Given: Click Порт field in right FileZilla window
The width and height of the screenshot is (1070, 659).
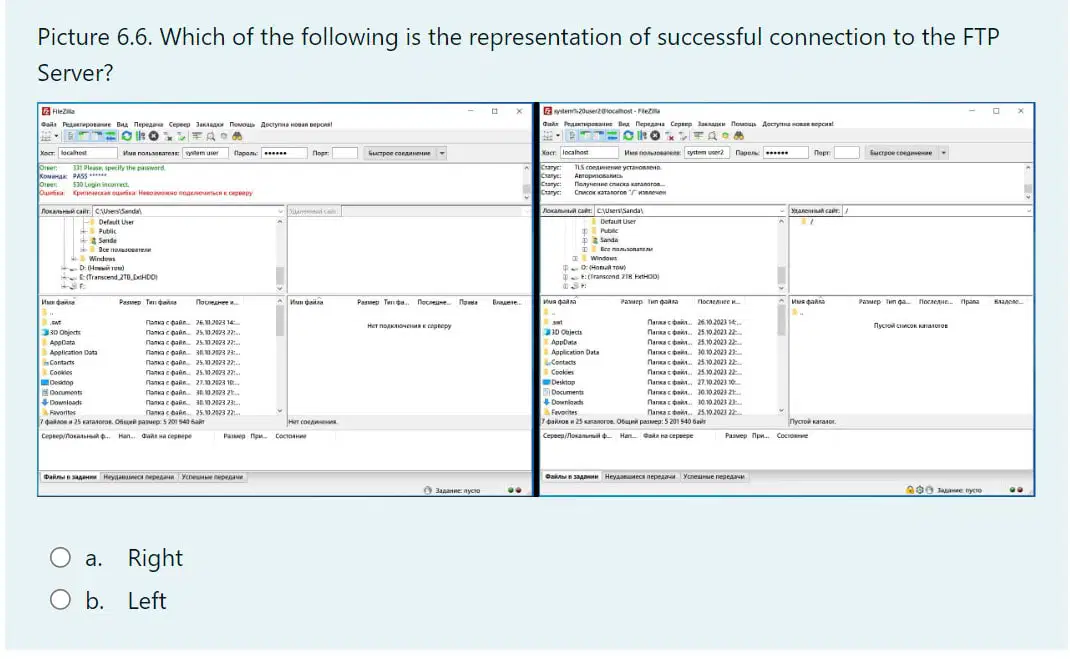Looking at the screenshot, I should (x=846, y=153).
